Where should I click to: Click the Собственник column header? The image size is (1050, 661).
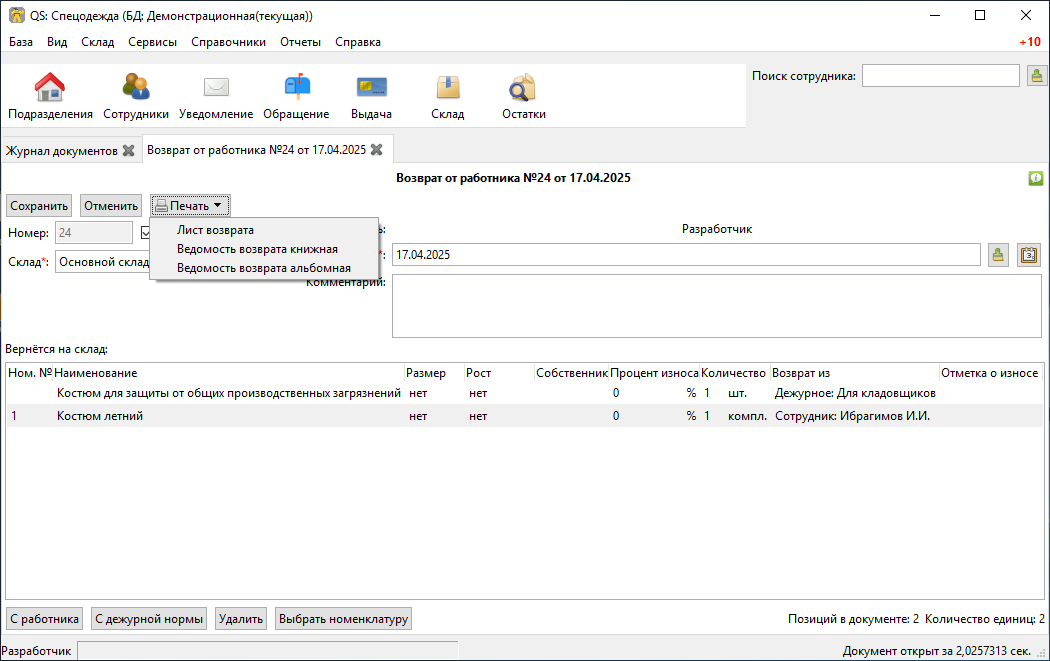[571, 373]
